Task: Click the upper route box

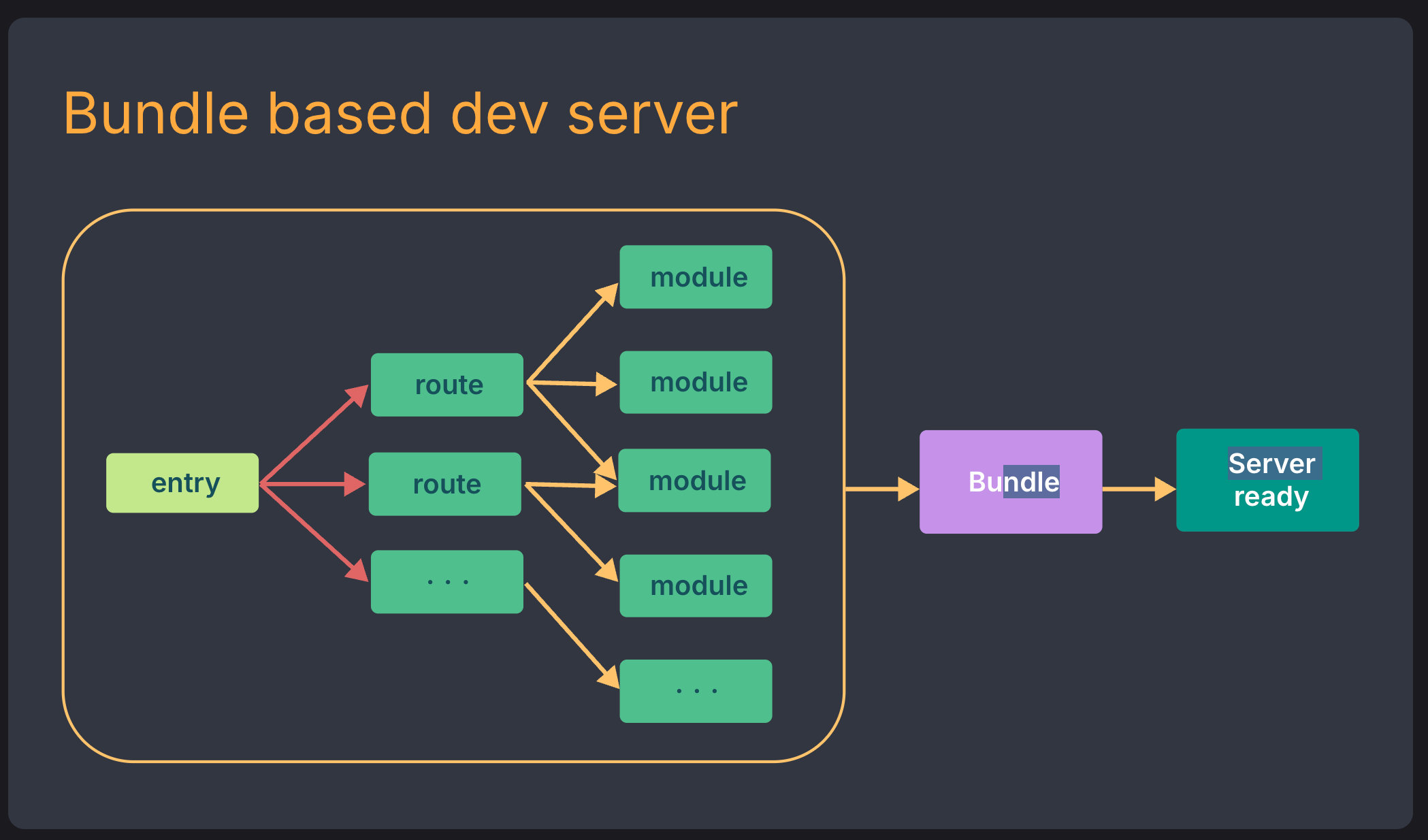Action: tap(447, 385)
